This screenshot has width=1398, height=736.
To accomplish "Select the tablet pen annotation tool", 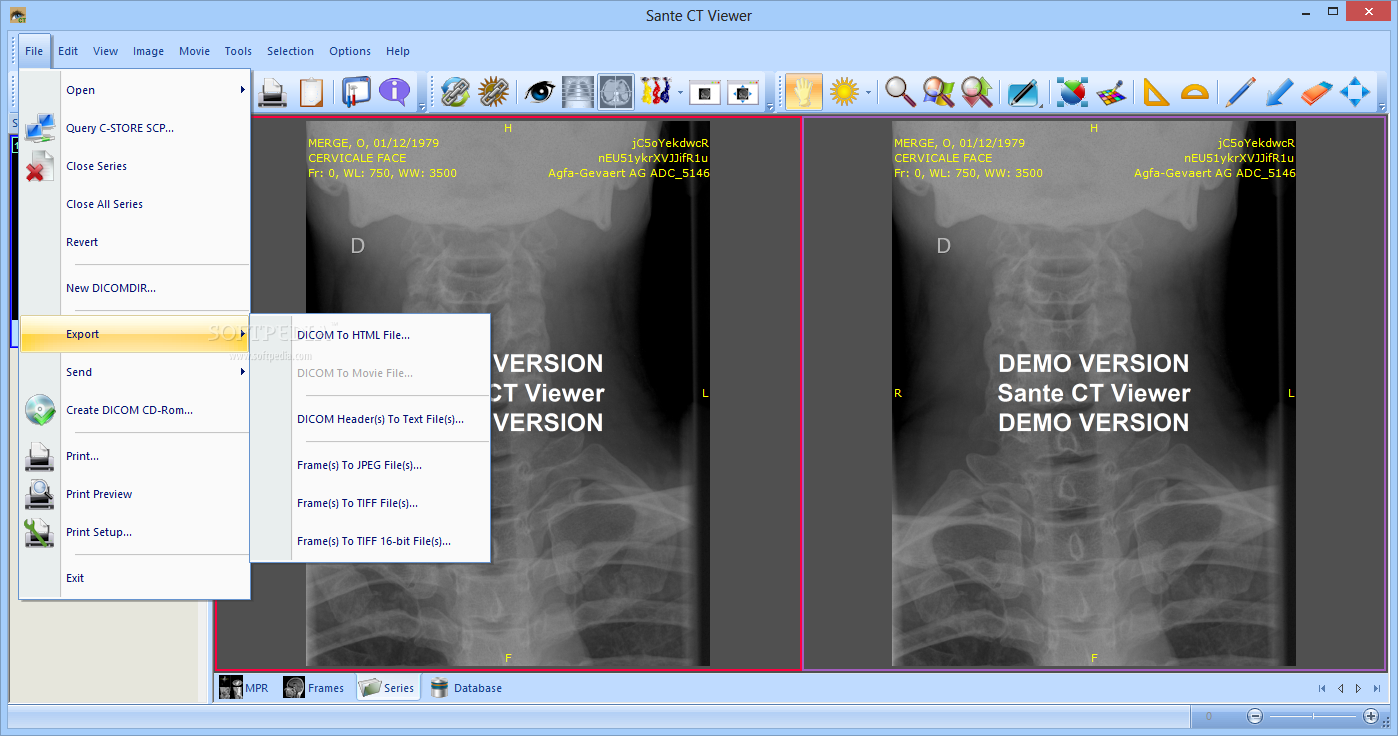I will tap(1023, 92).
